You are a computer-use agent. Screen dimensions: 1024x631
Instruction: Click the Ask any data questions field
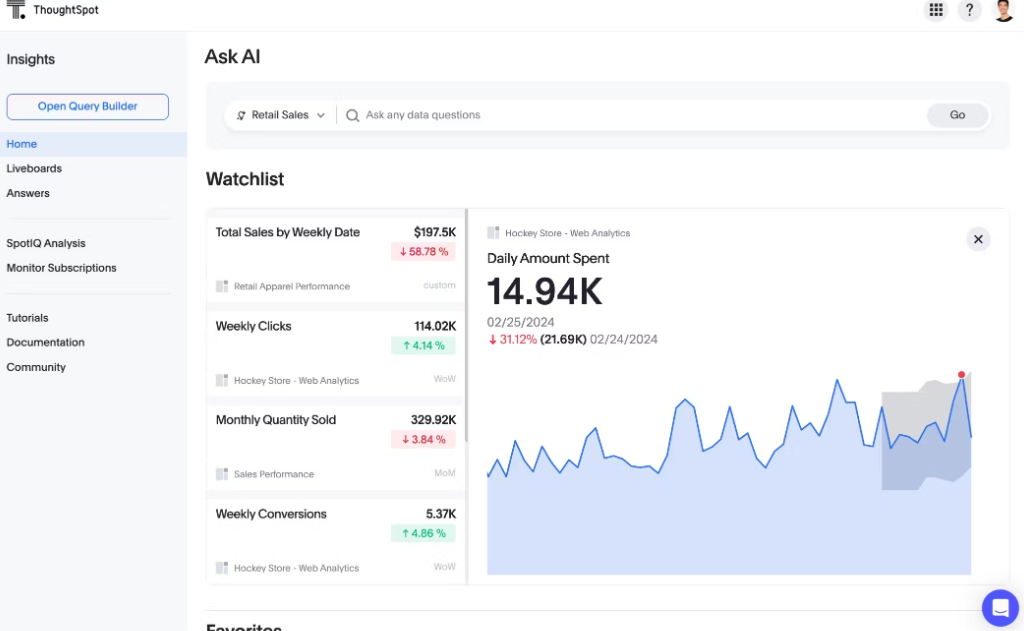(x=643, y=115)
